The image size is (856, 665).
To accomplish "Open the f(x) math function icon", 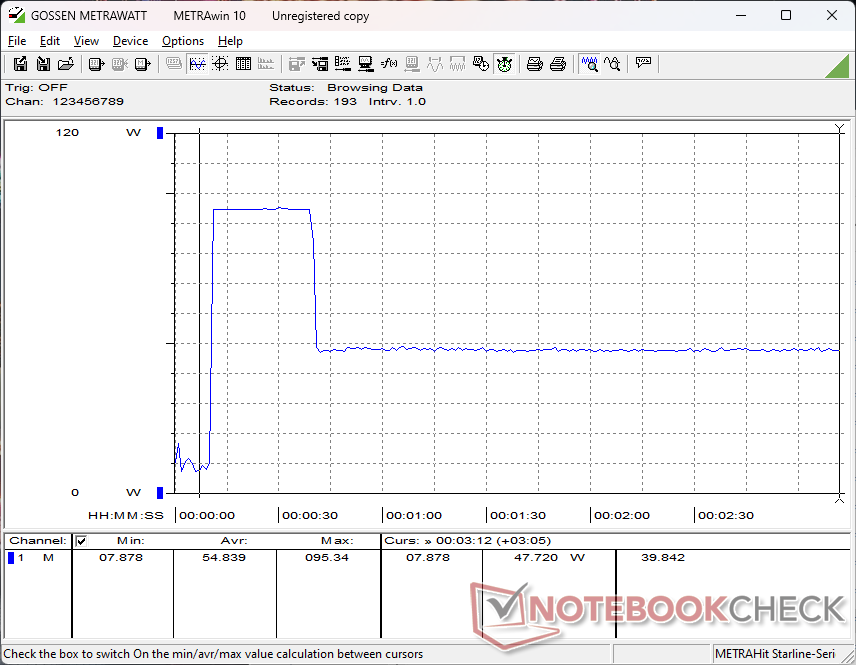I will [x=389, y=64].
